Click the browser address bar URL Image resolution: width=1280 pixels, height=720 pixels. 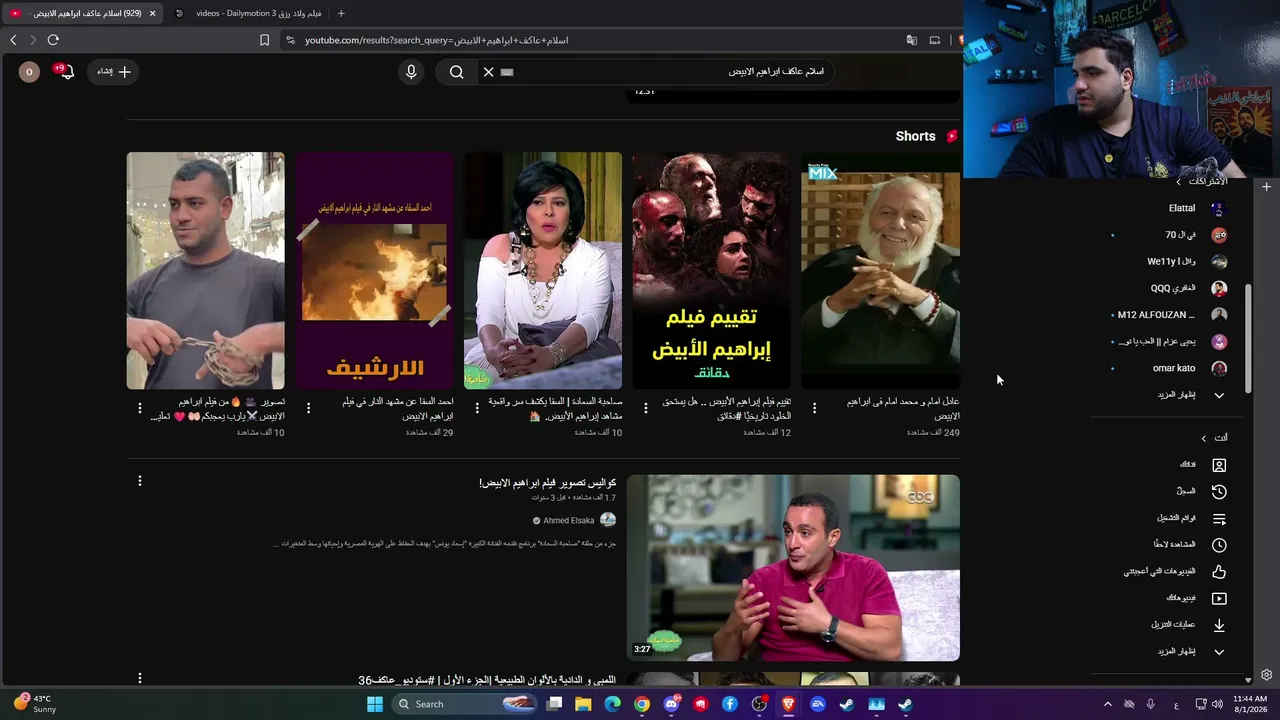coord(436,40)
